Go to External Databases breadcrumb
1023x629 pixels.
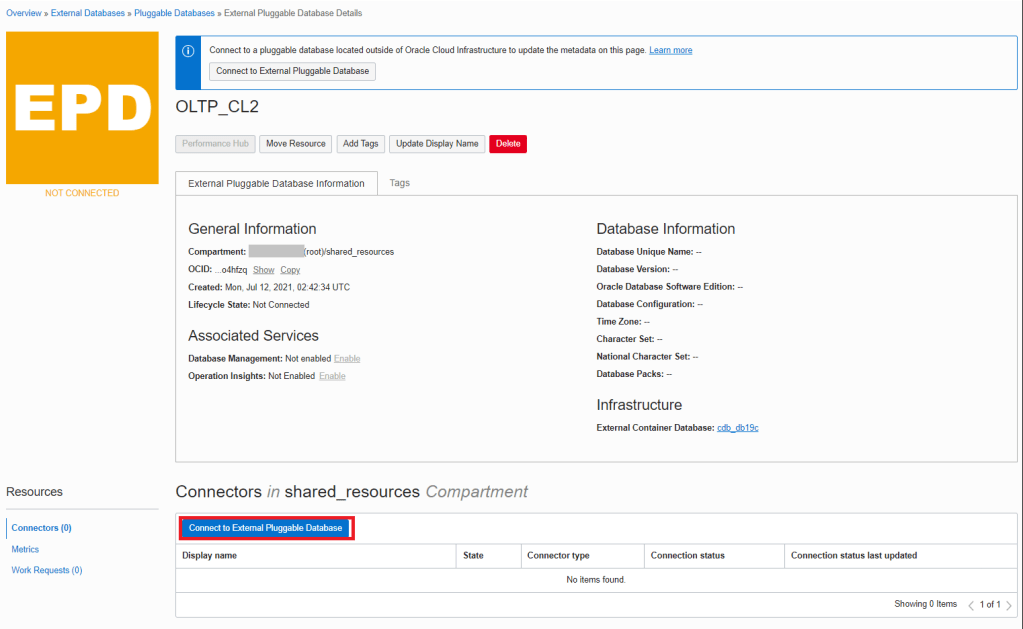pyautogui.click(x=88, y=13)
